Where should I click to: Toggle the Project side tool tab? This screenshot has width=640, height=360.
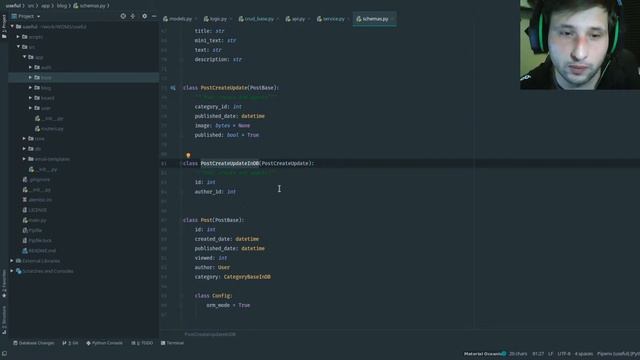(4, 27)
